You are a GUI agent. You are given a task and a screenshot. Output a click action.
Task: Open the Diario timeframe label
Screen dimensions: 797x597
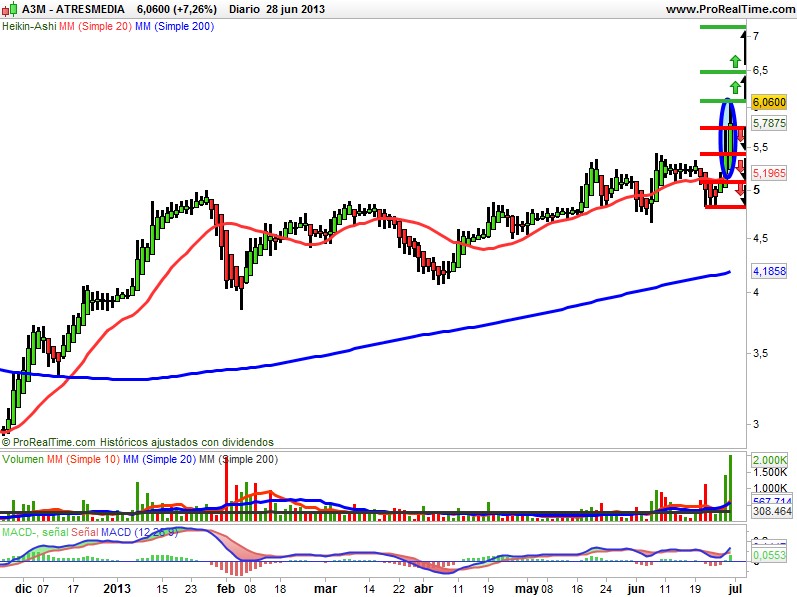pos(244,9)
